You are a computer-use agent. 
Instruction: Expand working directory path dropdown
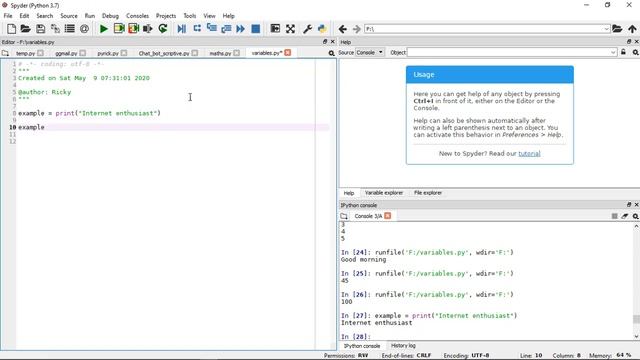point(606,29)
